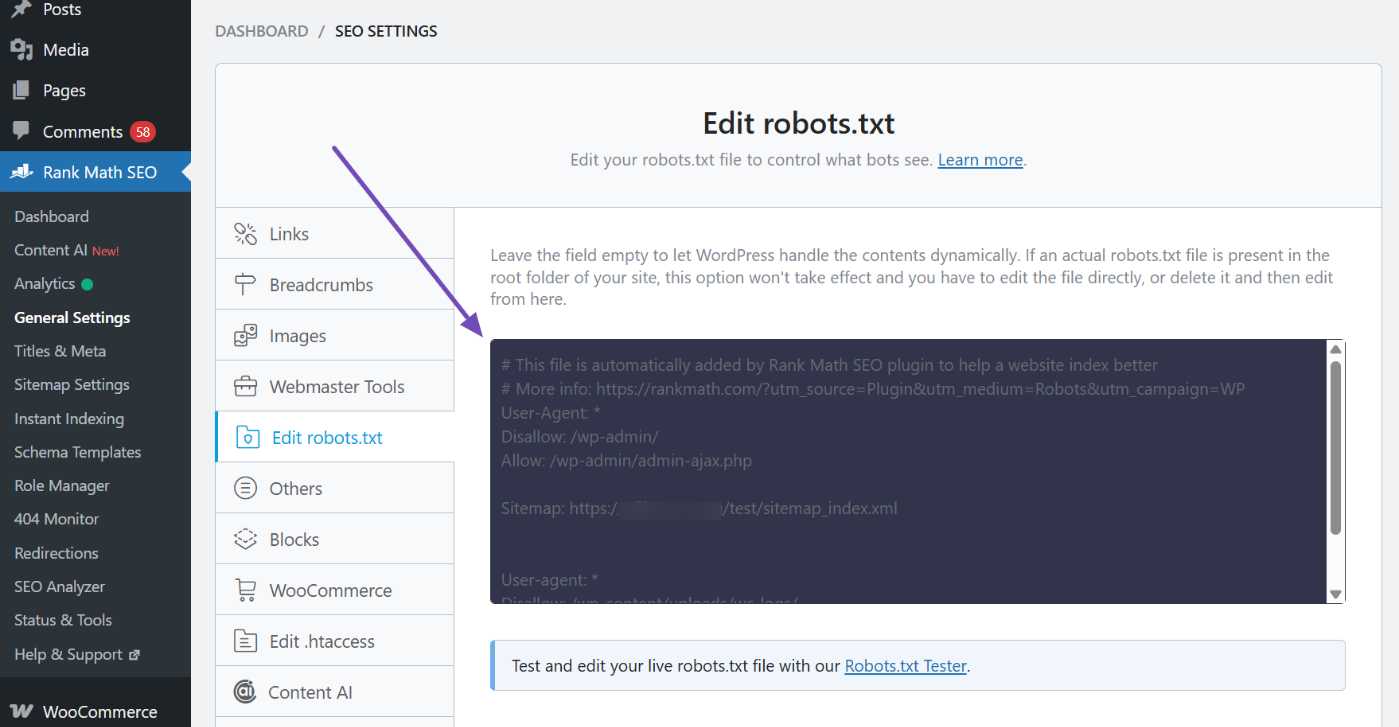The image size is (1399, 727).
Task: Select the Links chain icon
Action: click(245, 232)
